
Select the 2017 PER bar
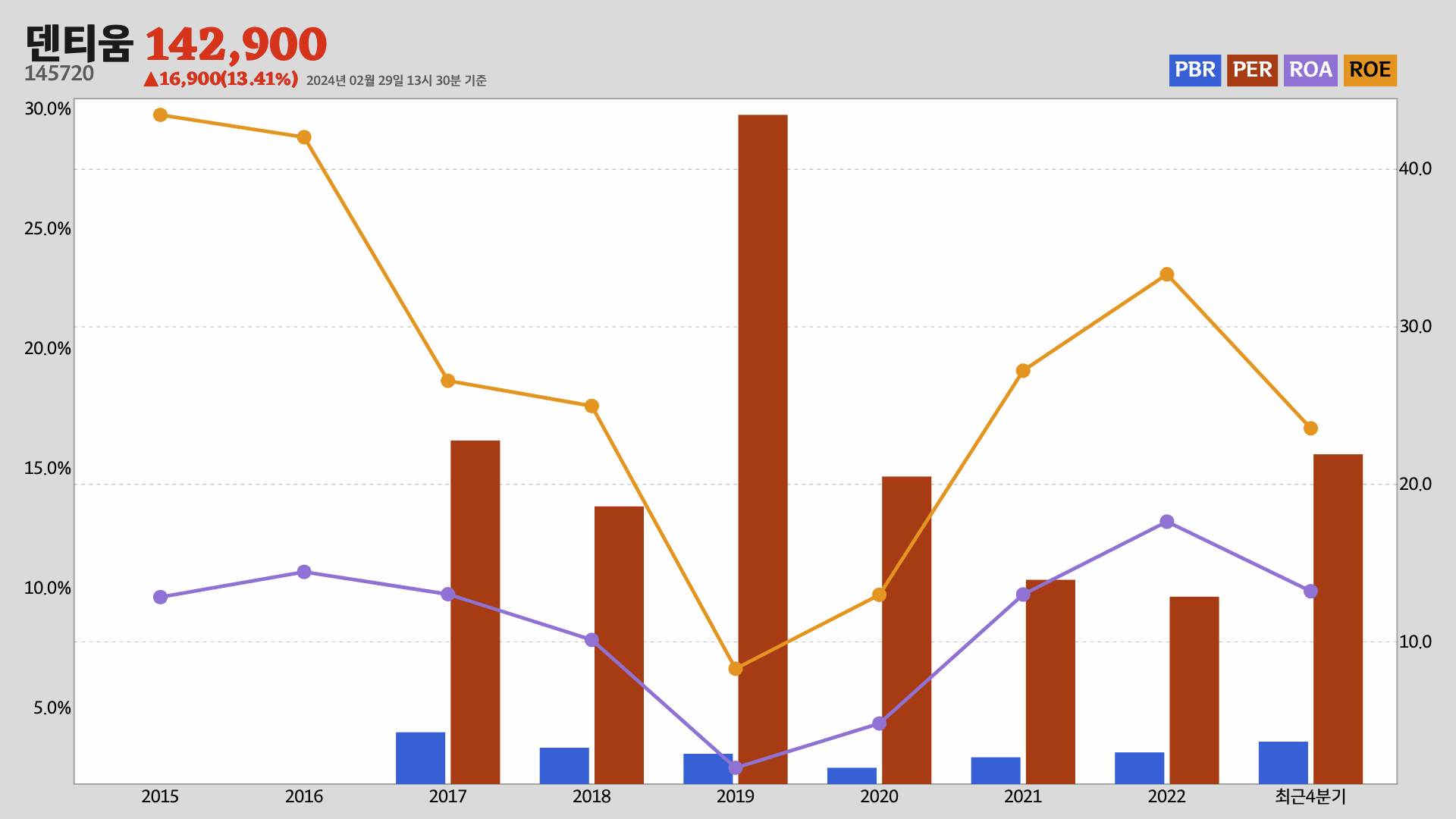pyautogui.click(x=475, y=612)
